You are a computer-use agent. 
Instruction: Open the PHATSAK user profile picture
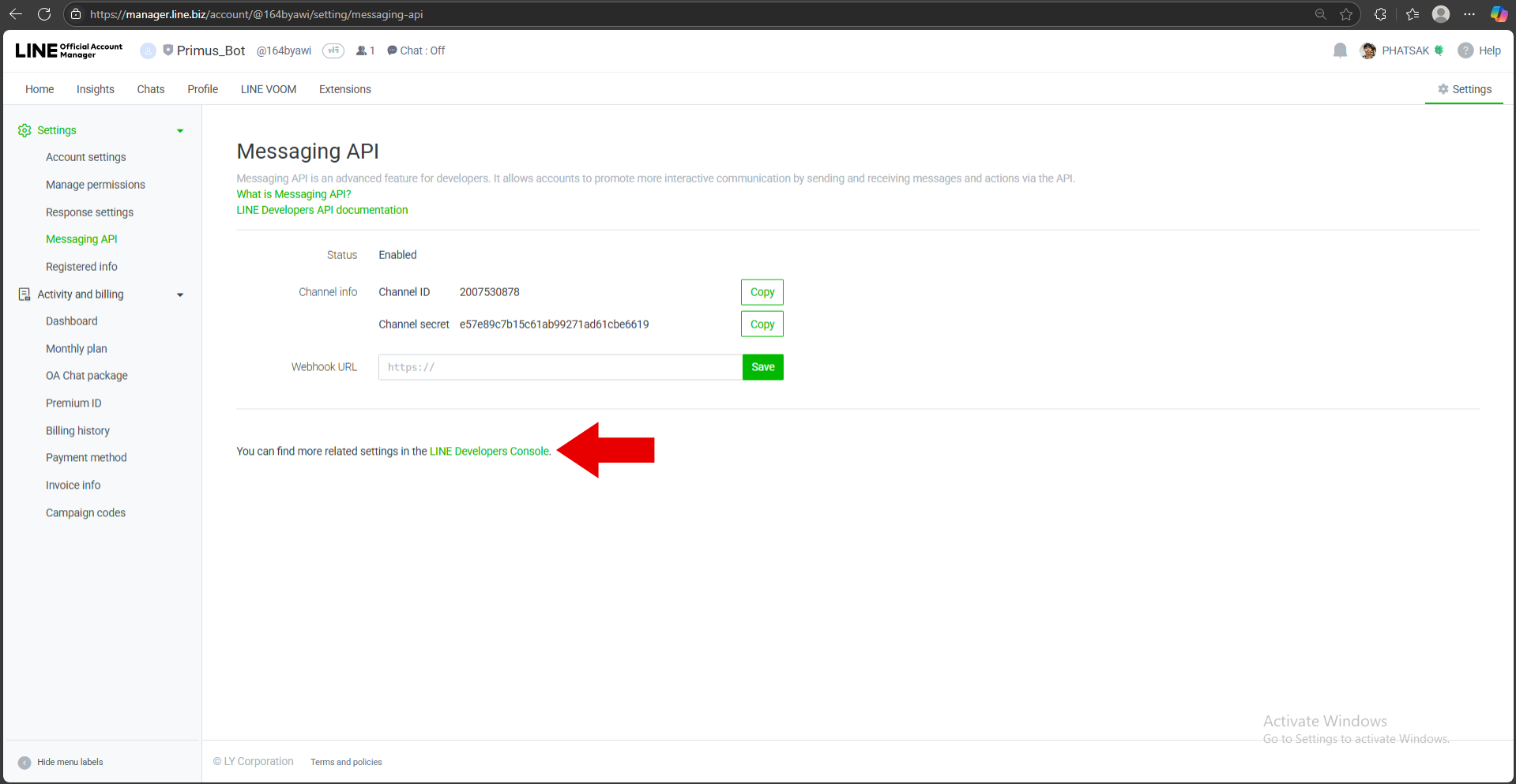point(1368,51)
